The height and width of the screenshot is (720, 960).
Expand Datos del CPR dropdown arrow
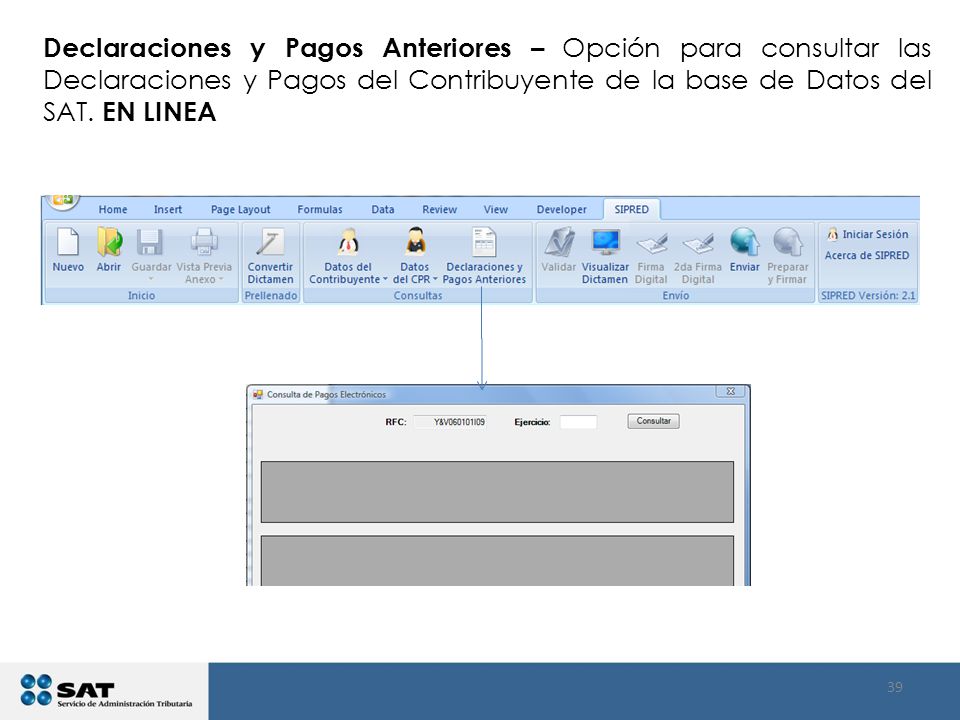(x=435, y=279)
